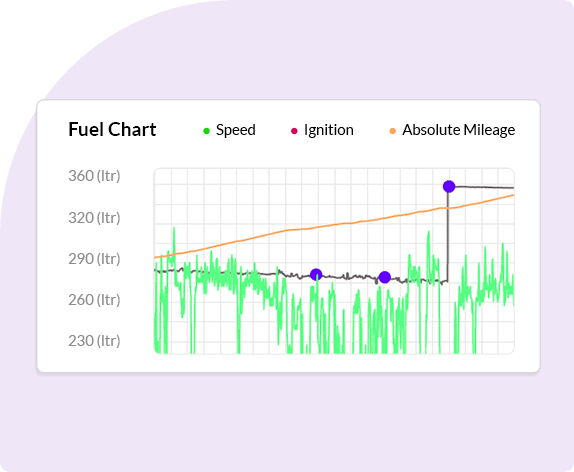Click the Fuel Chart title
The height and width of the screenshot is (472, 574).
(112, 130)
